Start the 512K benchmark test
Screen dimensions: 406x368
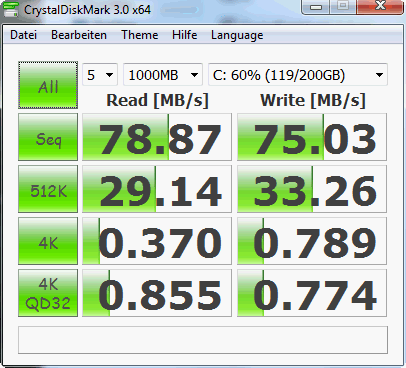(48, 189)
